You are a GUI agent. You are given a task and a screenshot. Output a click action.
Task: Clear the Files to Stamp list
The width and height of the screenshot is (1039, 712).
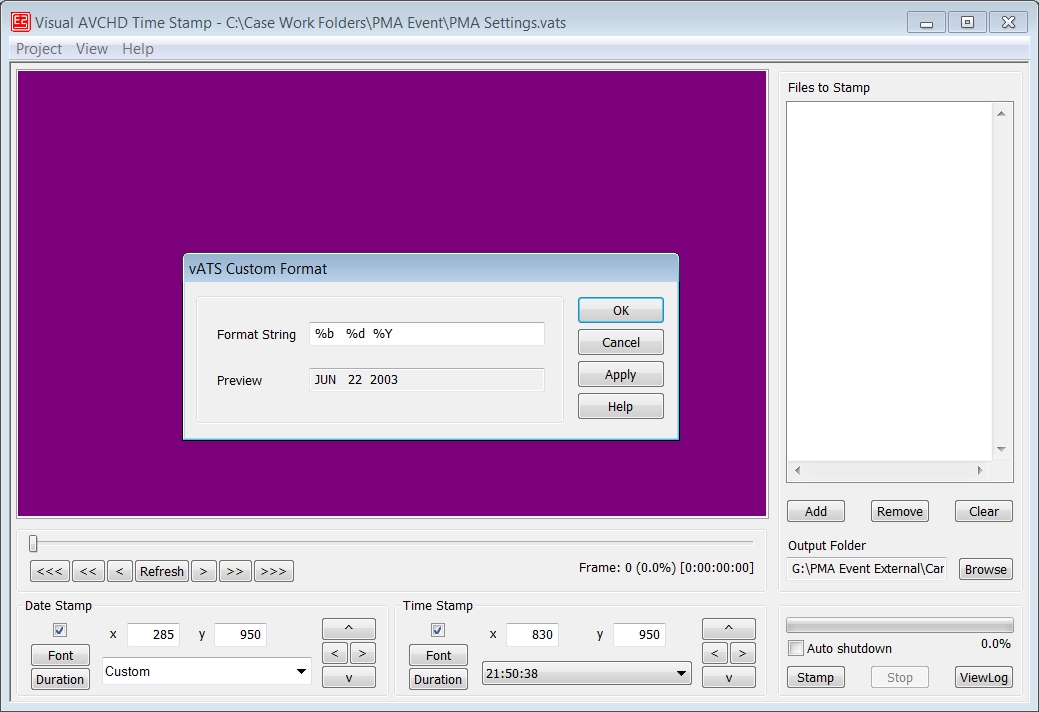click(984, 511)
